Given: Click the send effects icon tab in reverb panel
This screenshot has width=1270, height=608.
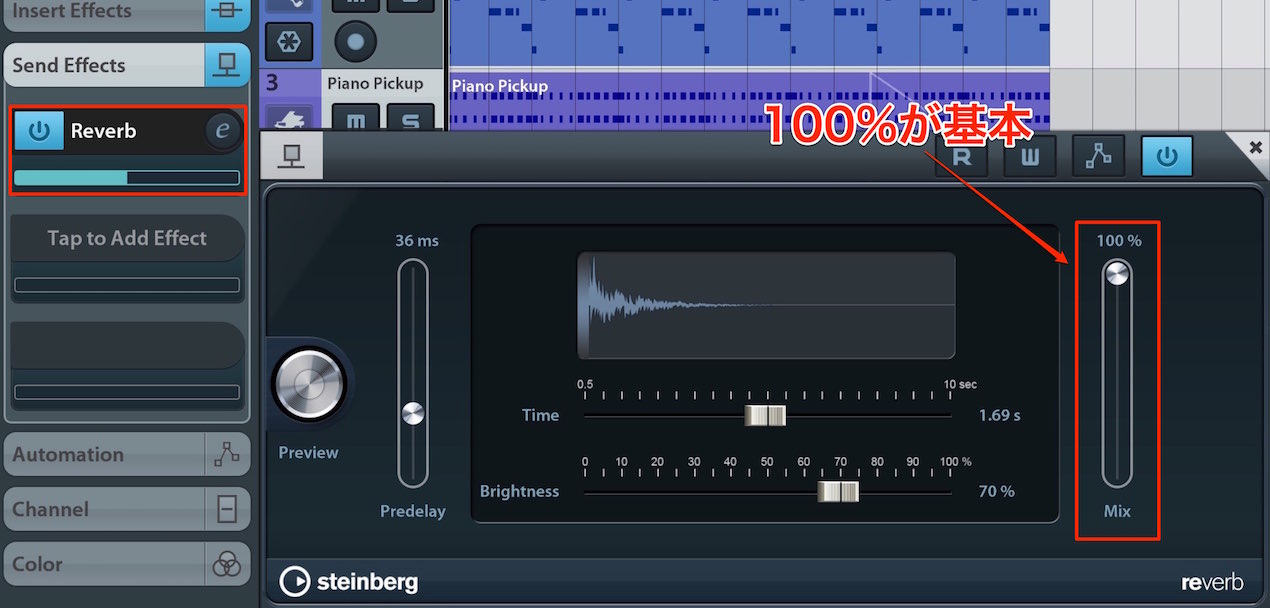Looking at the screenshot, I should click(x=292, y=158).
